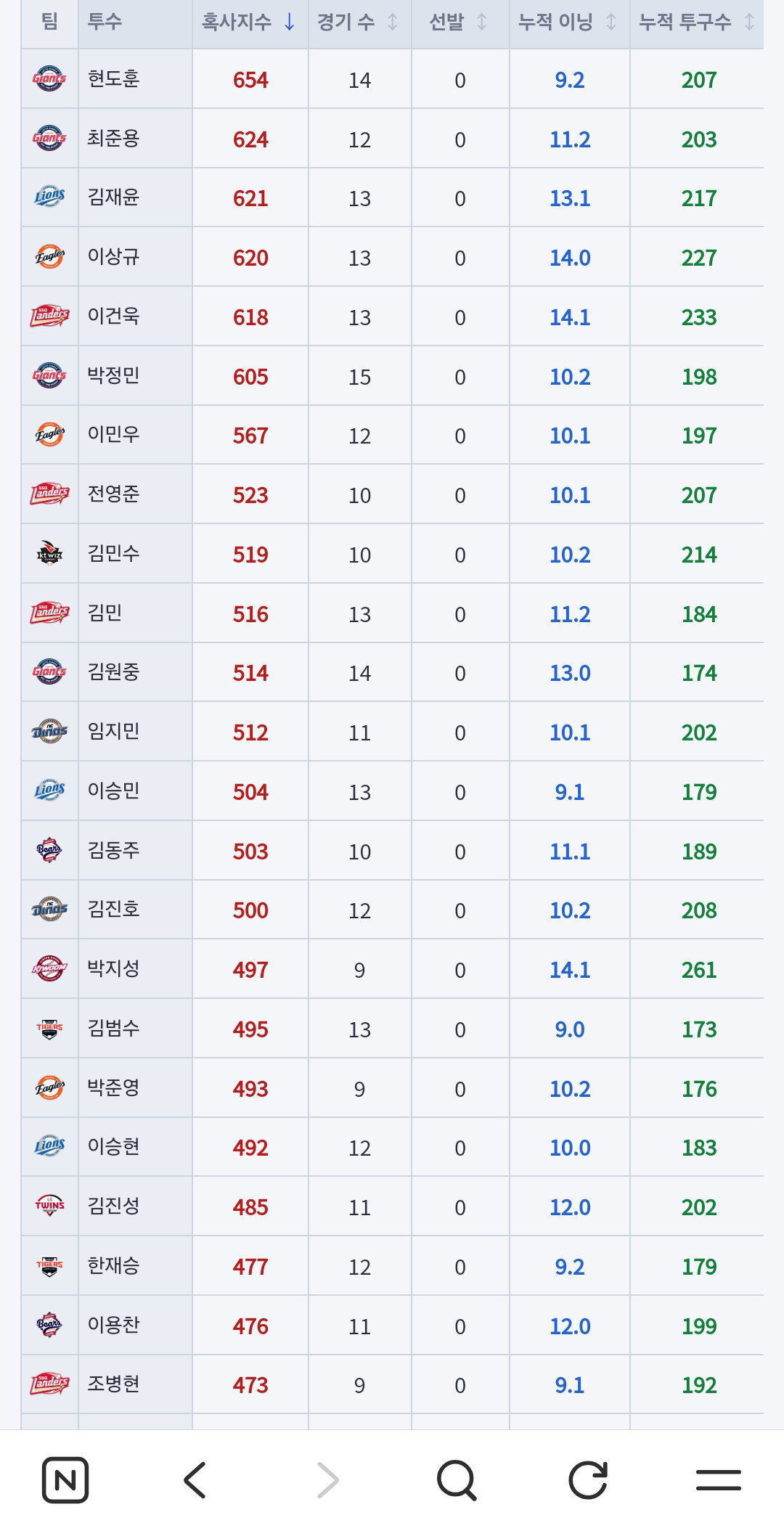Image resolution: width=784 pixels, height=1531 pixels.
Task: Sort by 혹사지수 column arrow
Action: (290, 22)
